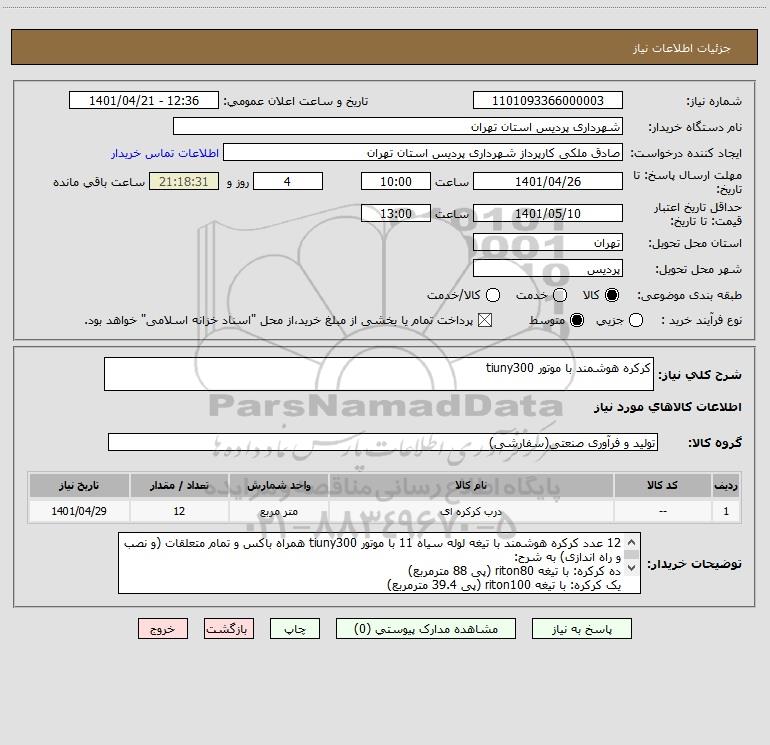
Task: Click row number 1 cell
Action: (x=726, y=511)
